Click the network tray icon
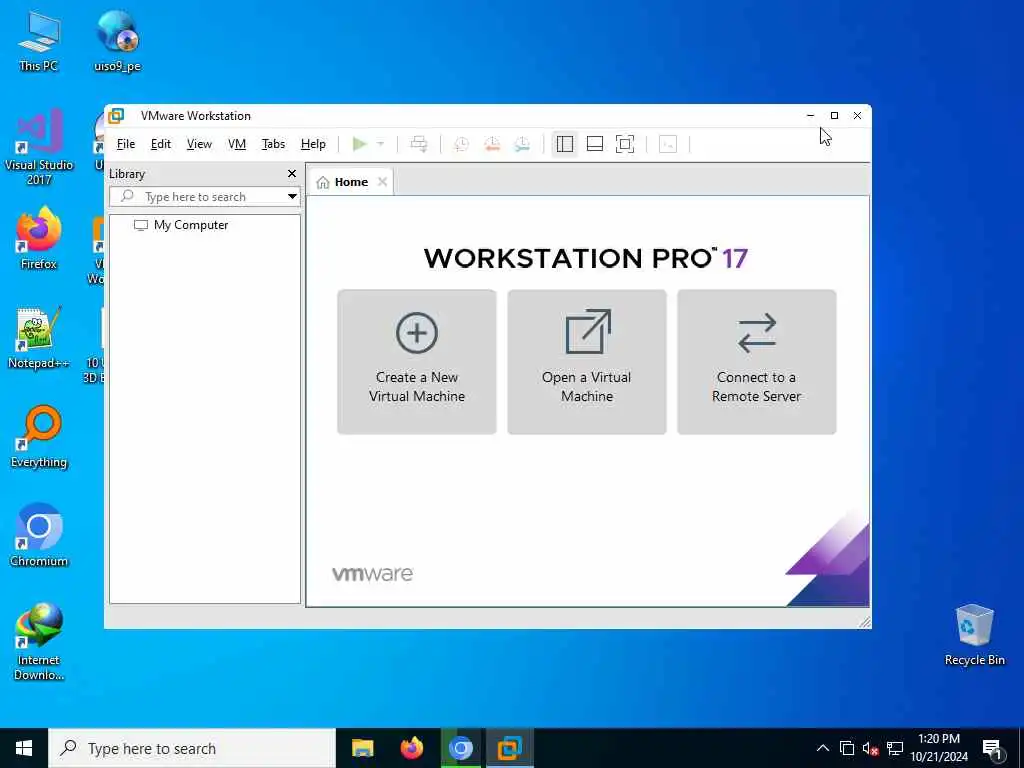This screenshot has height=768, width=1024. coord(895,748)
